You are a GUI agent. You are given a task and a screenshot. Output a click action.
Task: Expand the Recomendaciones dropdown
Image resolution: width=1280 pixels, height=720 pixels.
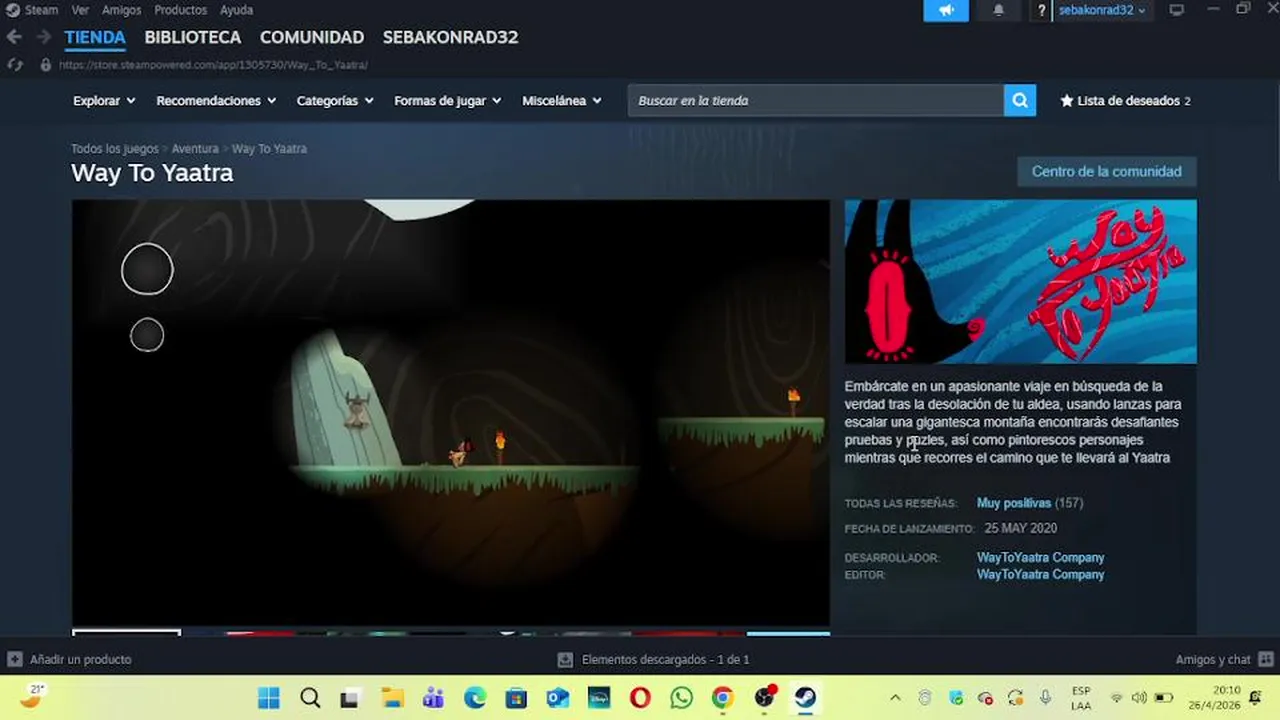pos(216,100)
